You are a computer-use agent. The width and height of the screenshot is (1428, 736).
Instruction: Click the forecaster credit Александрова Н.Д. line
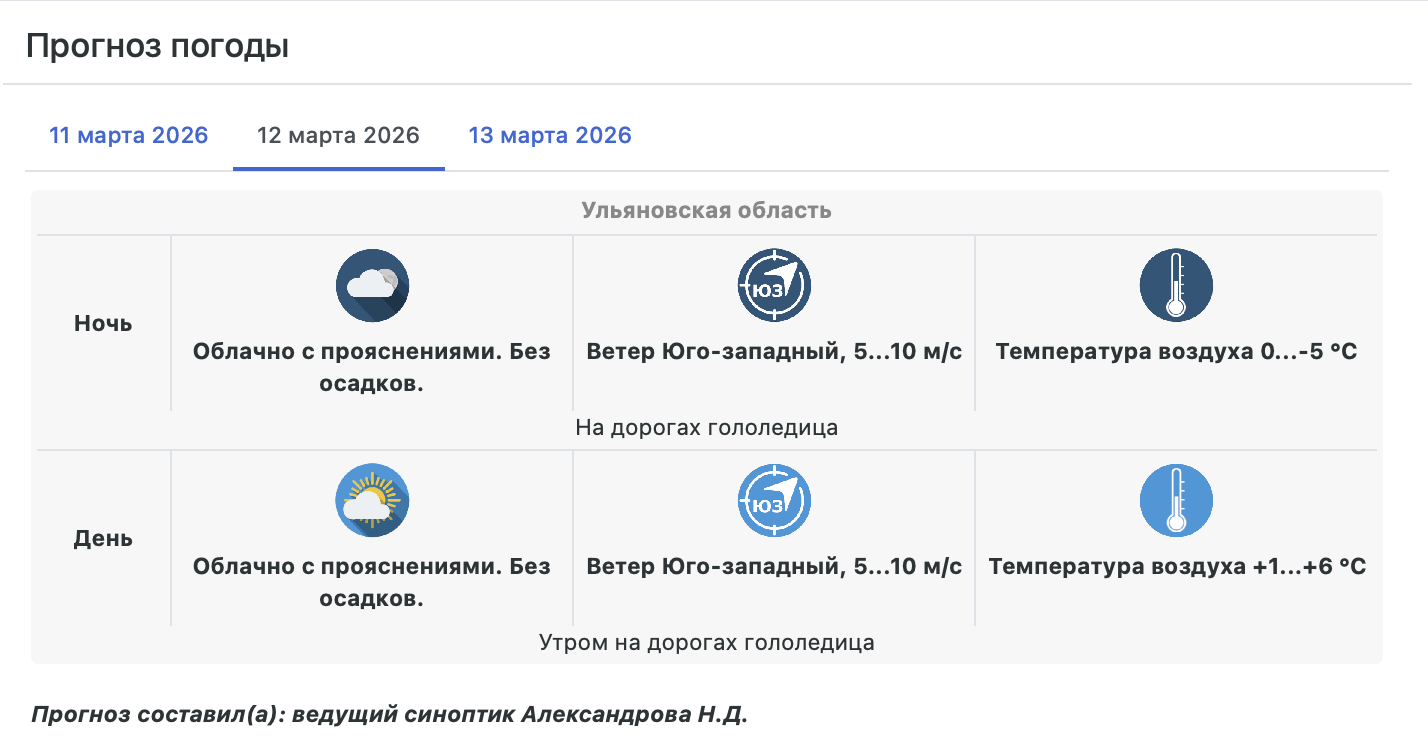click(390, 716)
